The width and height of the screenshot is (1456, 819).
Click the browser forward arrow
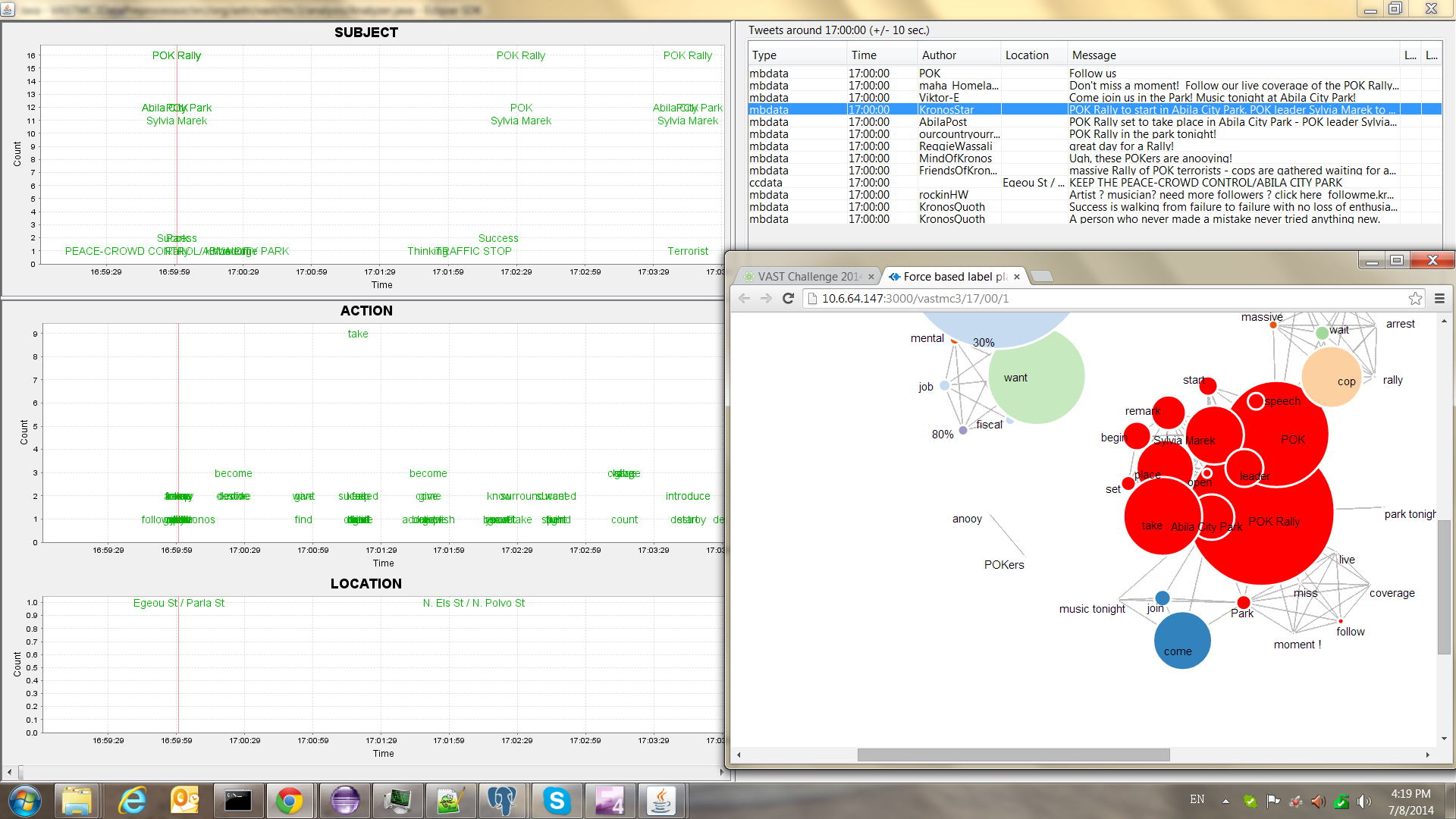point(766,299)
